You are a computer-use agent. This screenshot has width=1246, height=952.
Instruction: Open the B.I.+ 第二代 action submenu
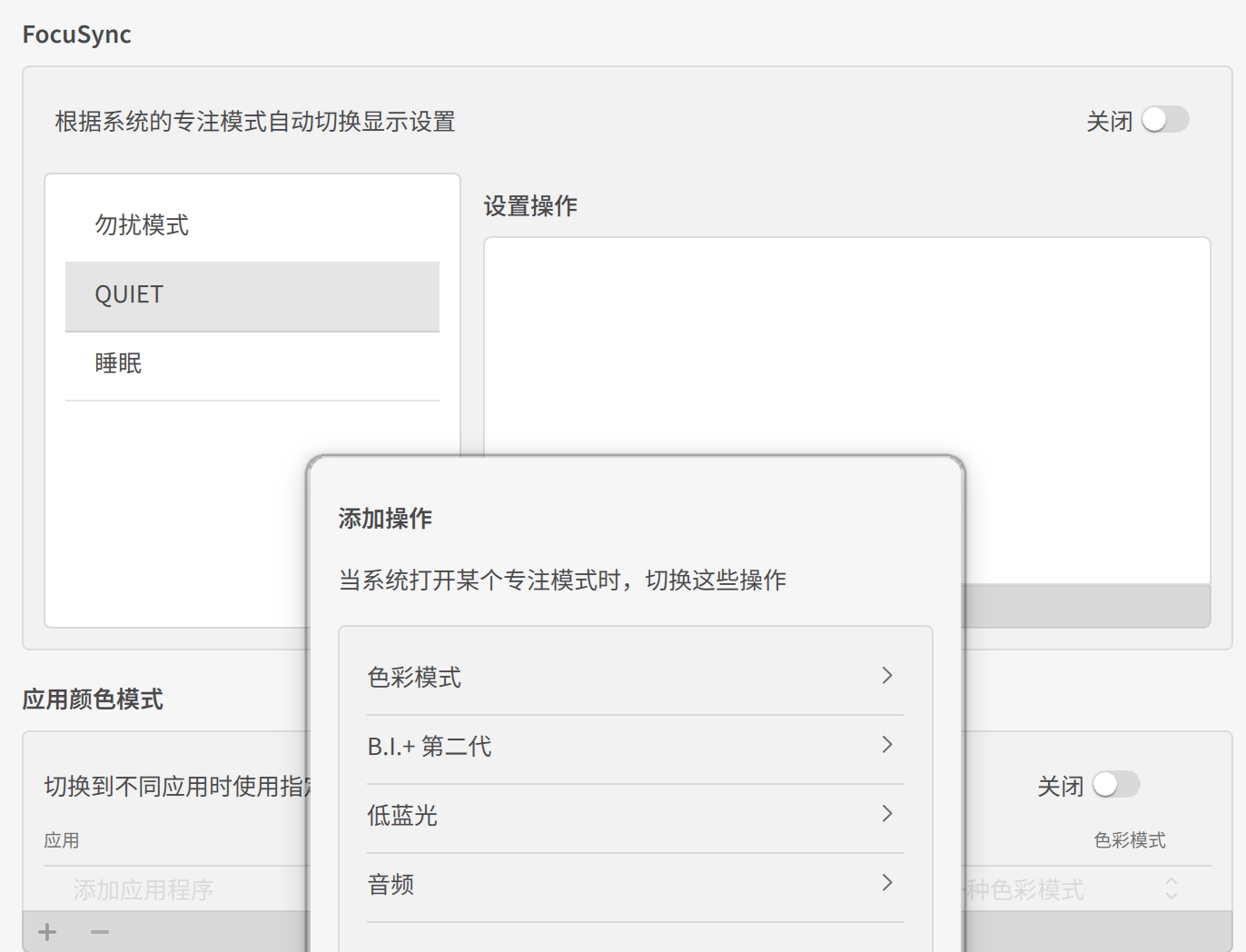coord(636,748)
